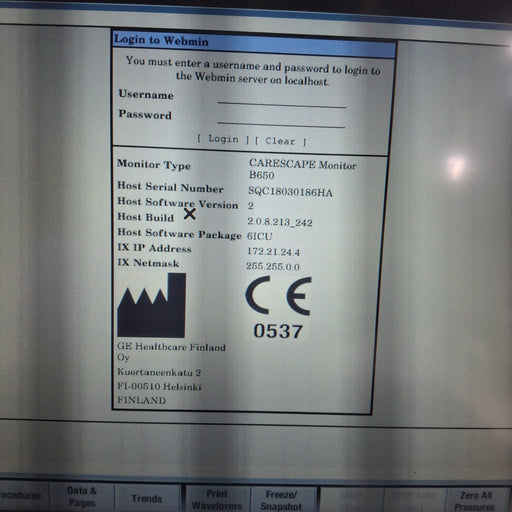Click the Username label

tap(146, 95)
